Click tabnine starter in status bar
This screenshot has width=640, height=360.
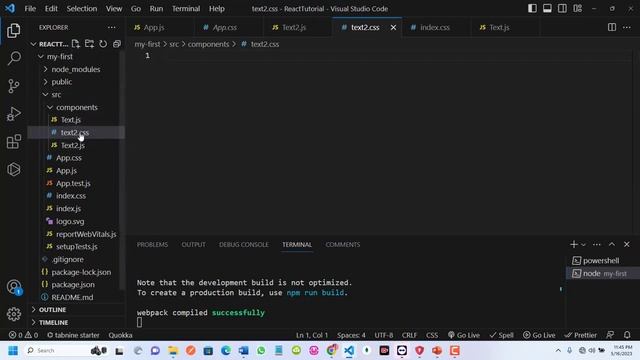click(x=73, y=335)
